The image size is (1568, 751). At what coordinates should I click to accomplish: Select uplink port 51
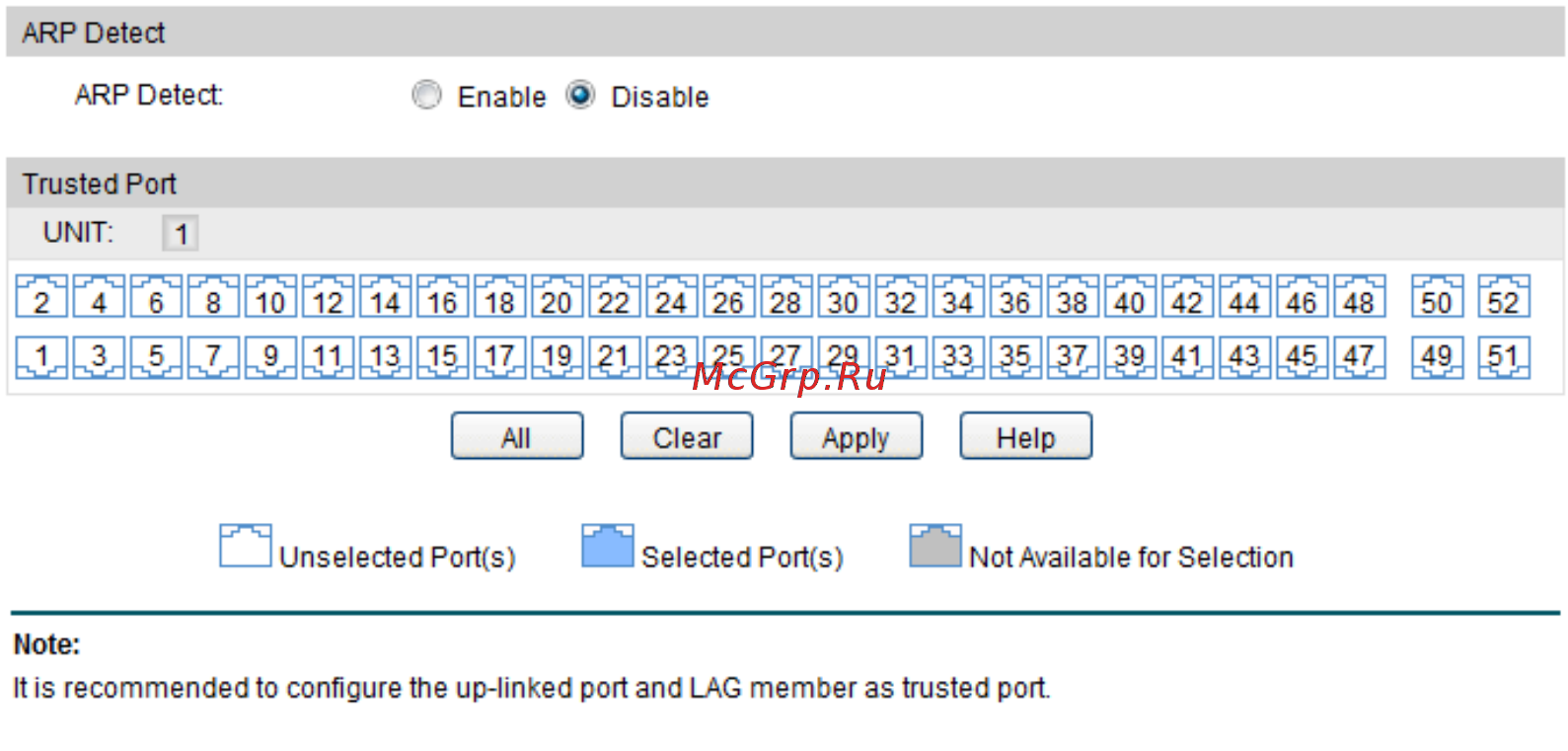tap(1503, 358)
